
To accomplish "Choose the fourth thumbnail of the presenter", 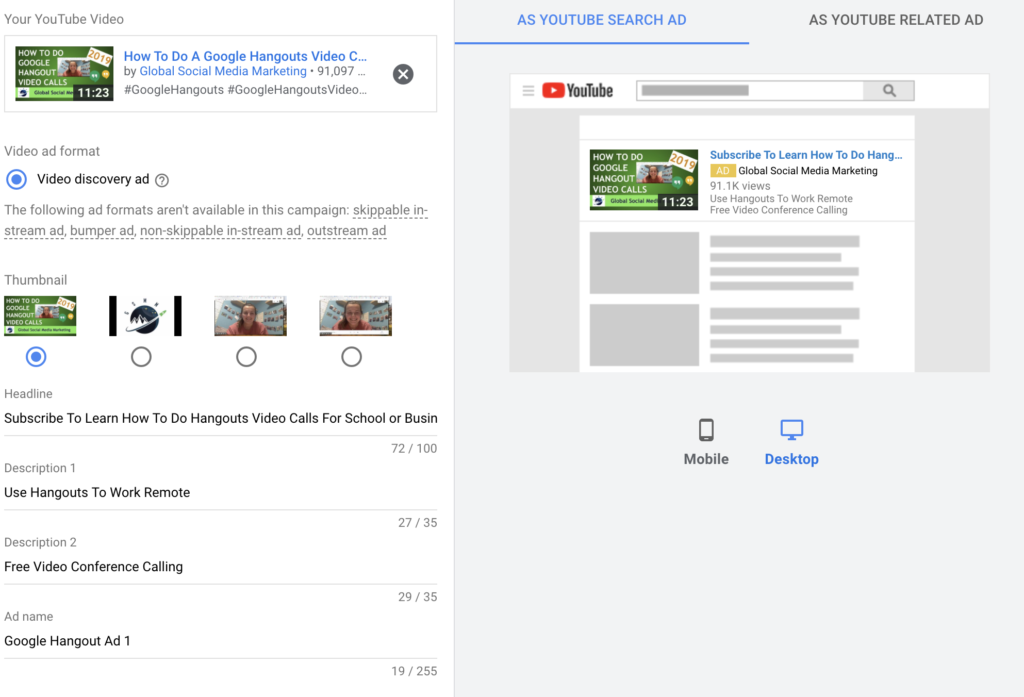I will 355,316.
